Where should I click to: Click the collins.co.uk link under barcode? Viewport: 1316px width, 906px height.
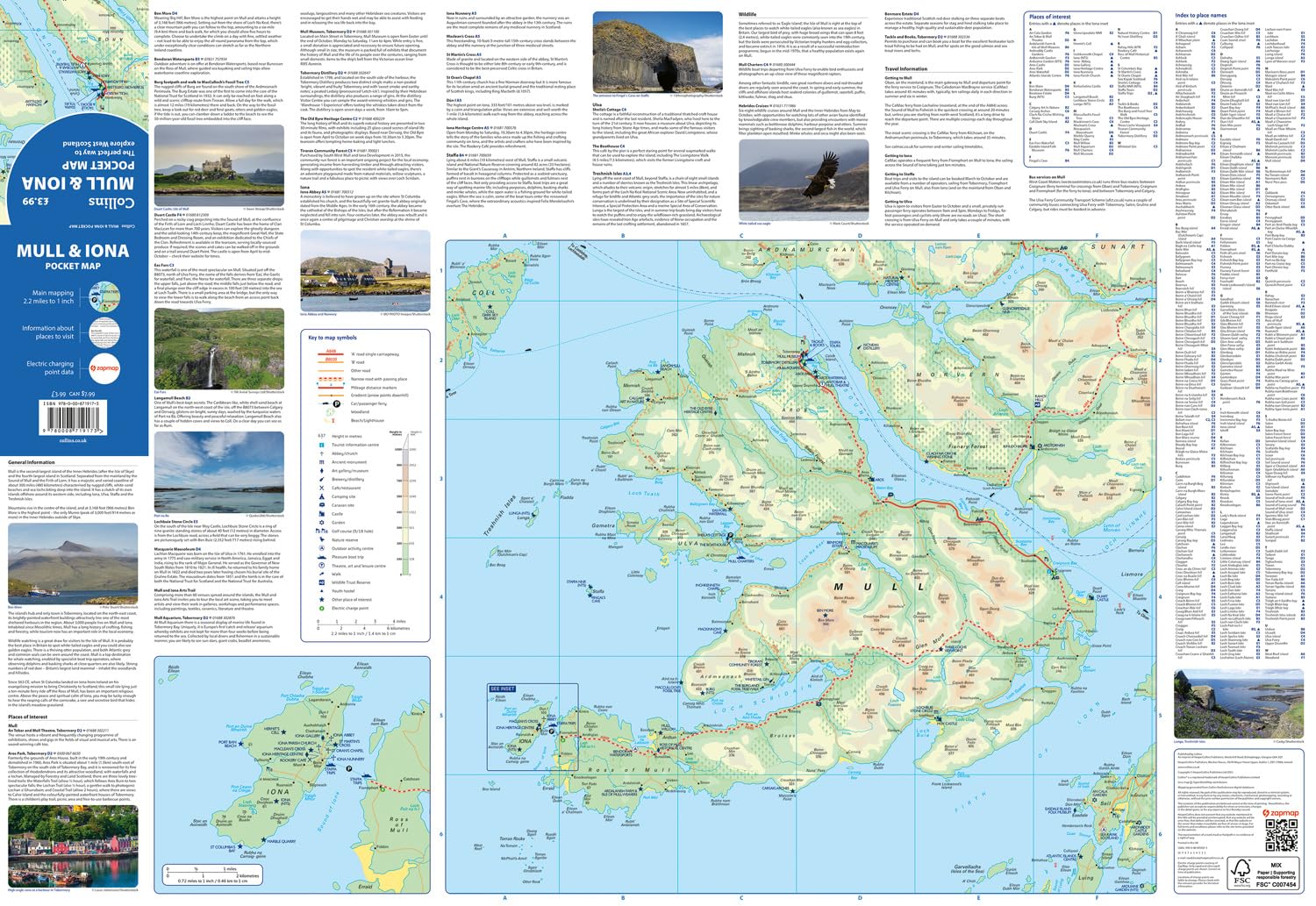[x=73, y=440]
